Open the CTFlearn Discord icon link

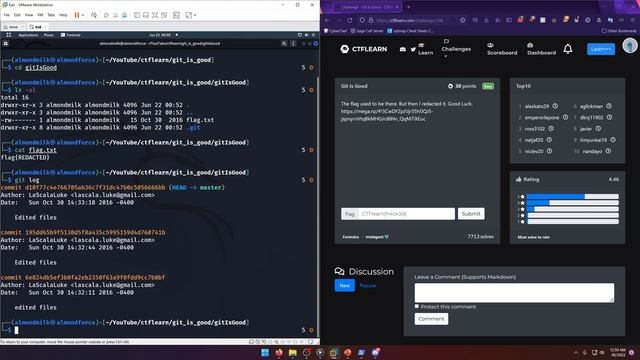point(402,49)
